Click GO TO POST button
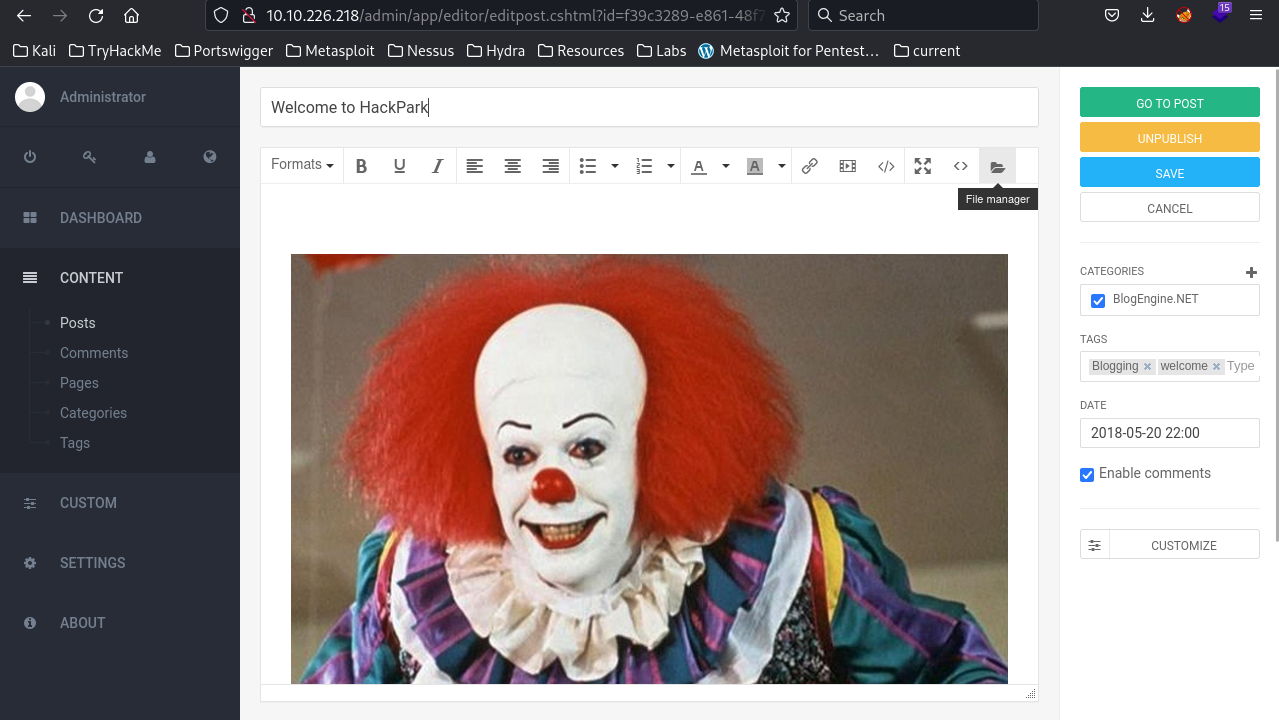The width and height of the screenshot is (1279, 720). (x=1170, y=103)
